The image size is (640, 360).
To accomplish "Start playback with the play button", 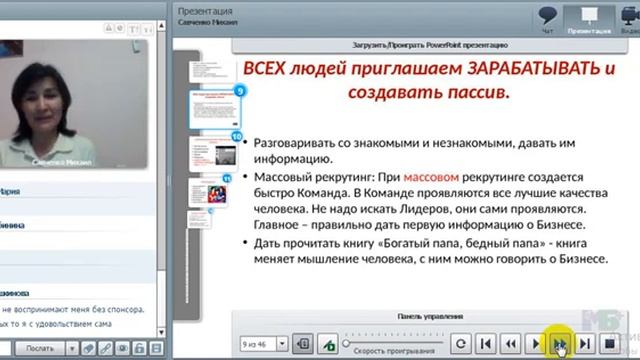I will point(536,344).
